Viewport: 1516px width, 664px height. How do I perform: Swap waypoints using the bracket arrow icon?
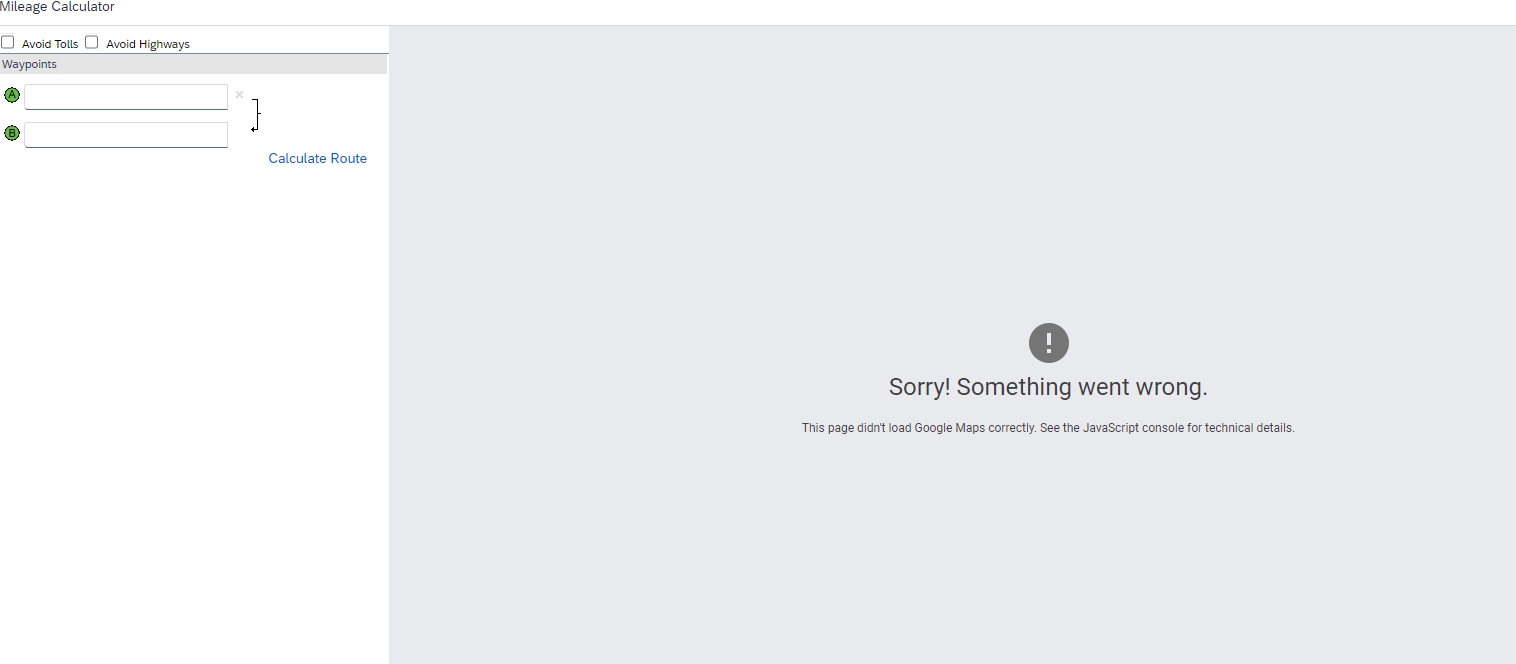pos(256,115)
